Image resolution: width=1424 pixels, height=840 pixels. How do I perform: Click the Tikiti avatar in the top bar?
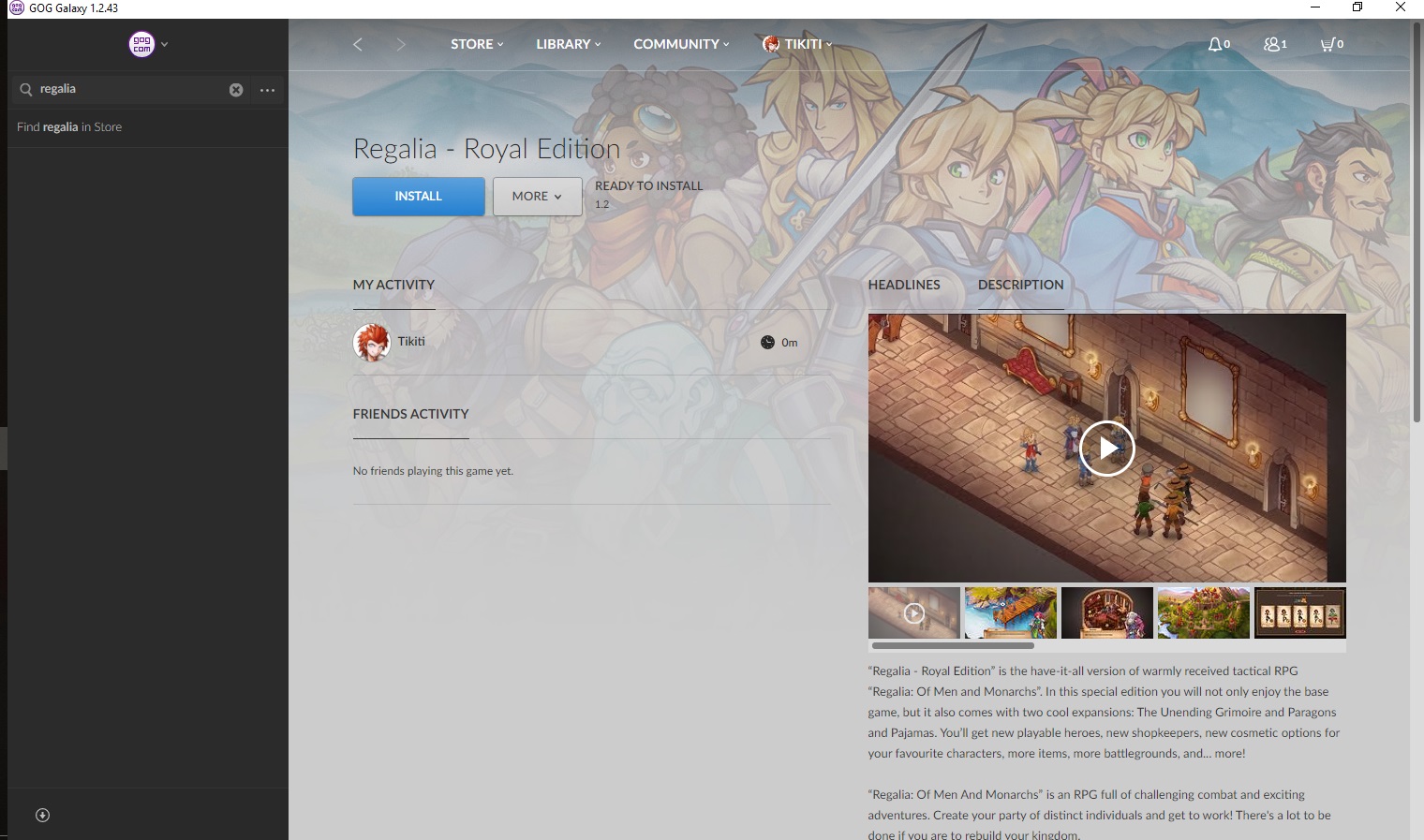point(771,44)
